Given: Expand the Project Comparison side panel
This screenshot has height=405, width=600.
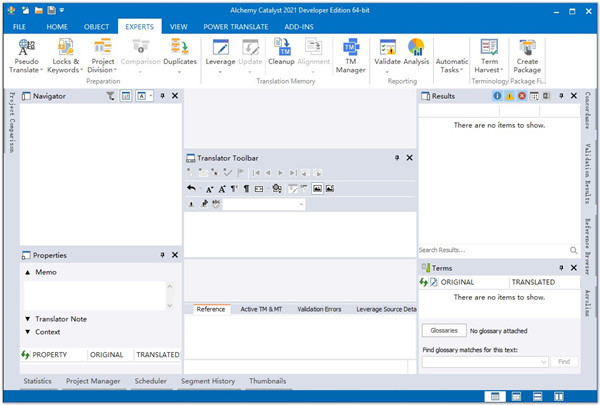Looking at the screenshot, I should click(x=12, y=122).
